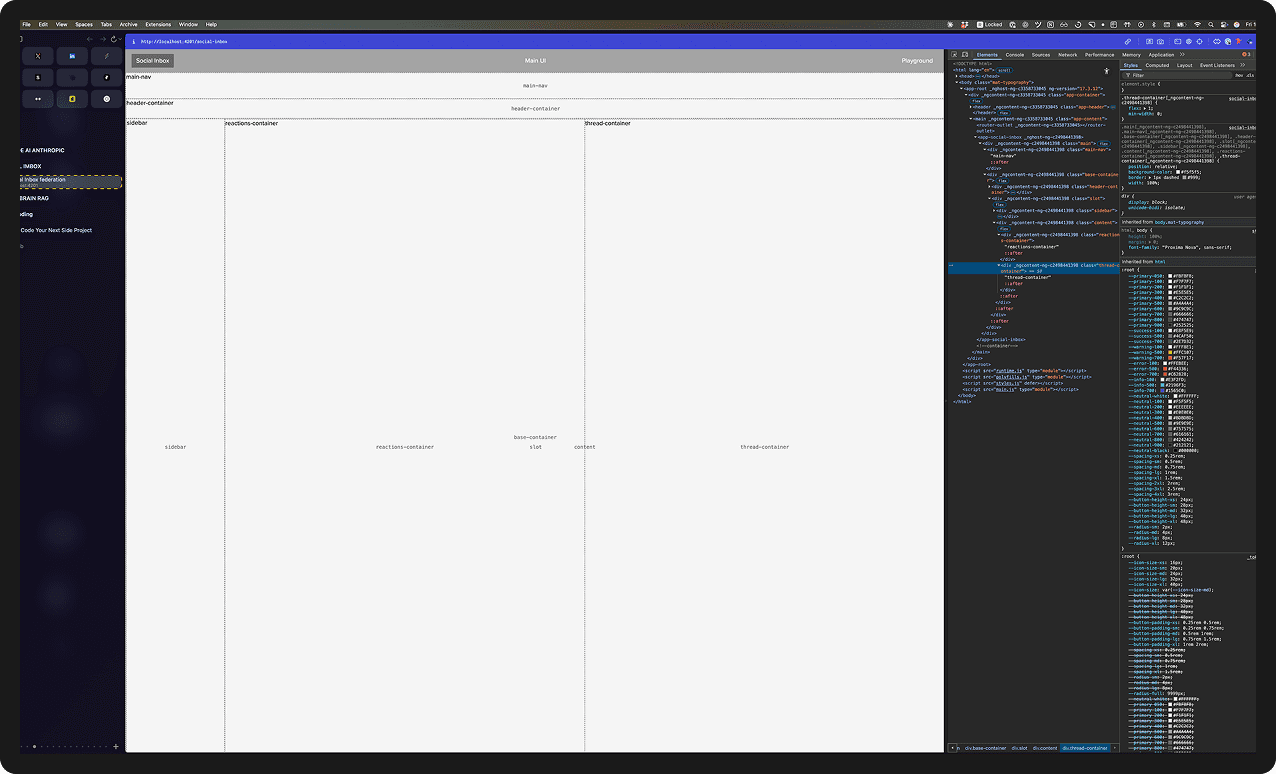1276x774 pixels.
Task: Select the div.content breadcrumb
Action: pos(1045,748)
